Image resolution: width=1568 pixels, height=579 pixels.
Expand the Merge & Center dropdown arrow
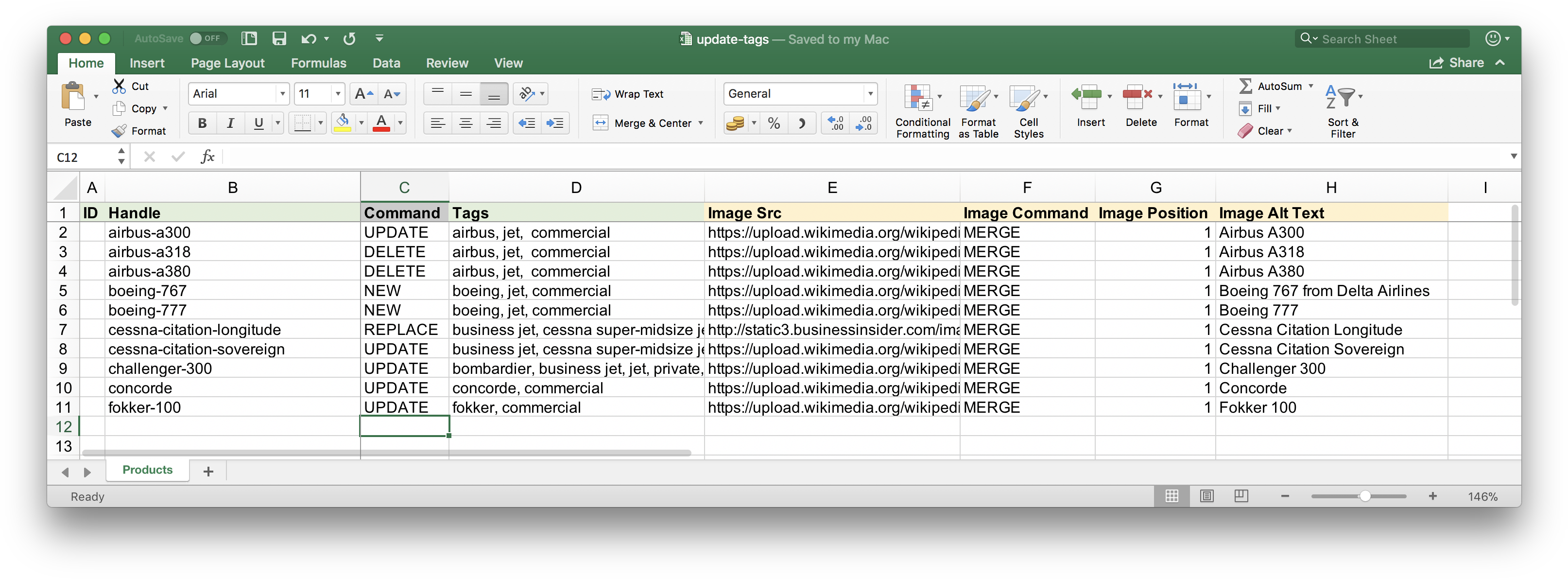click(701, 123)
